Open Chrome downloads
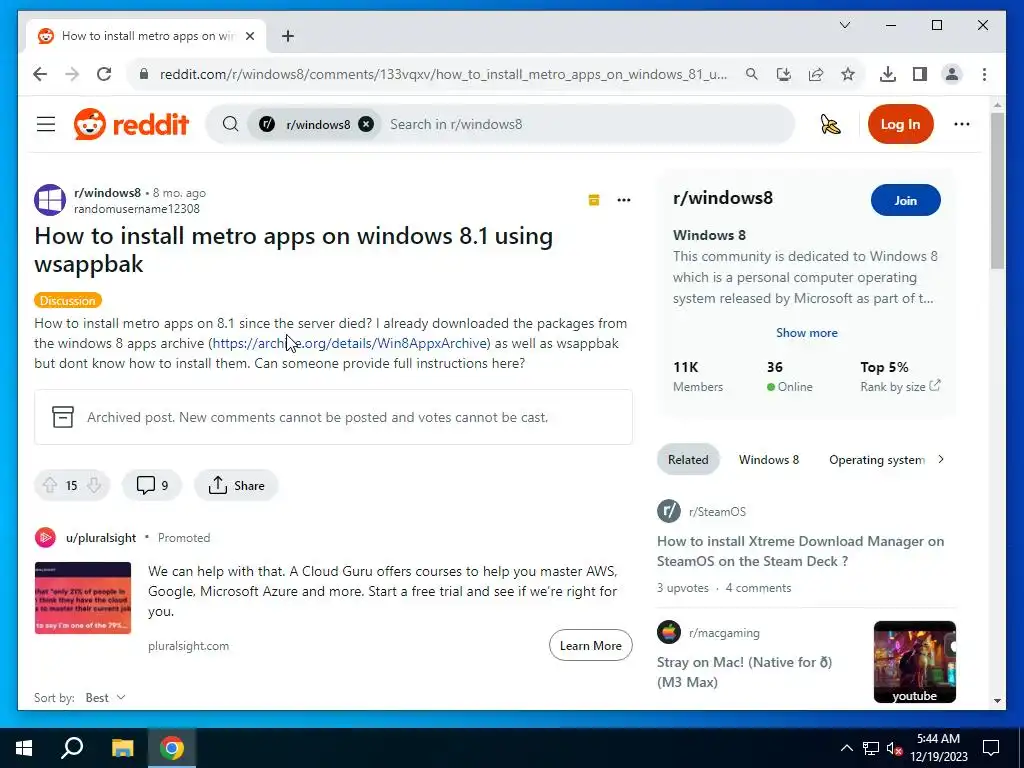Screen dimensions: 1024x768 (888, 74)
